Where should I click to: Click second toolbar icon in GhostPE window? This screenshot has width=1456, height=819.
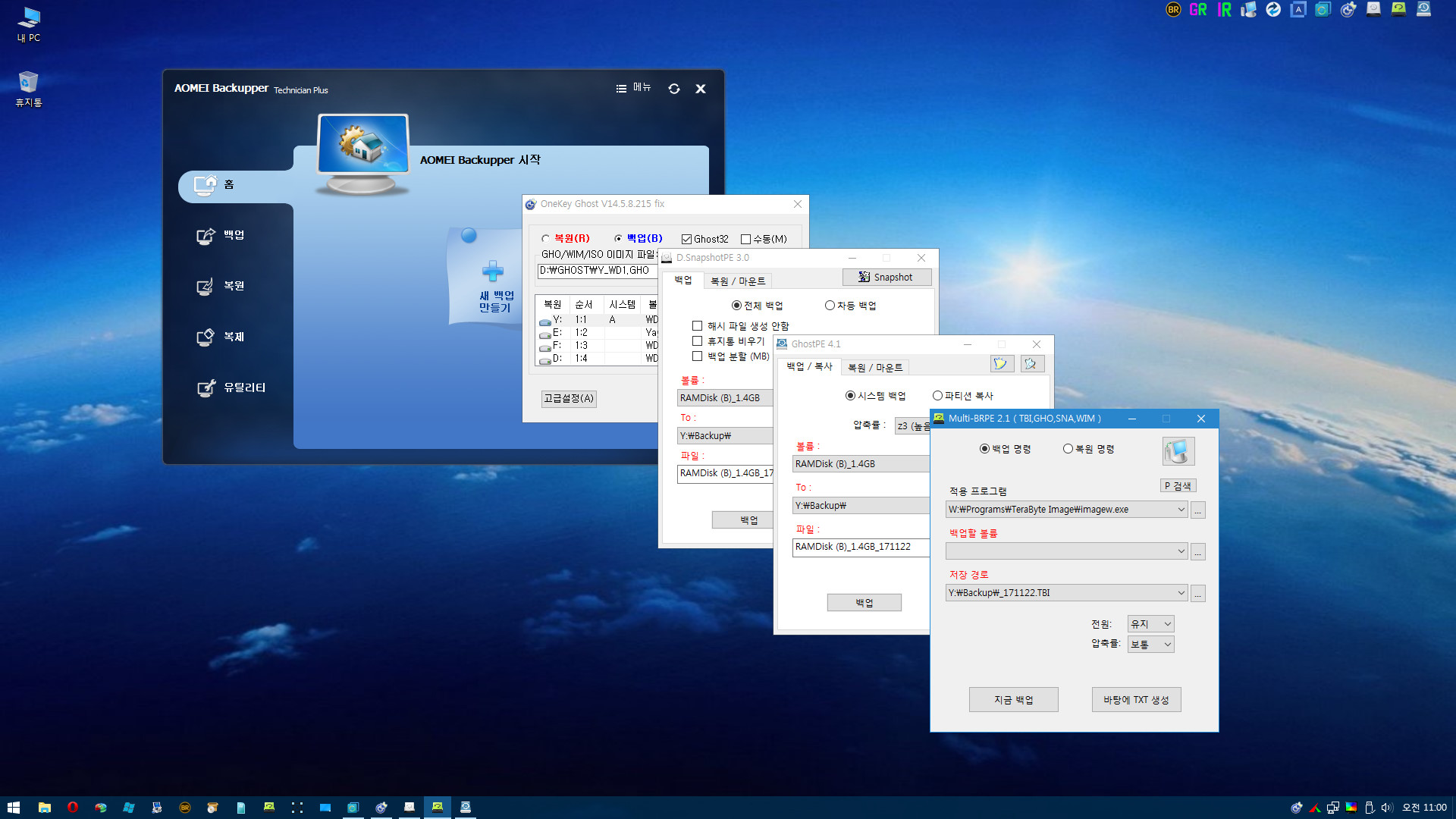coord(1032,364)
